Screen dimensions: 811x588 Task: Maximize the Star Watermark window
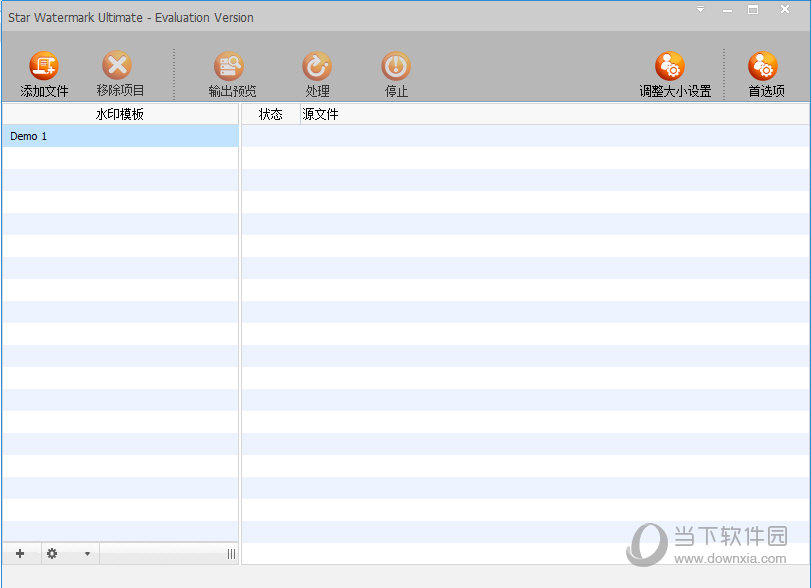(x=753, y=9)
